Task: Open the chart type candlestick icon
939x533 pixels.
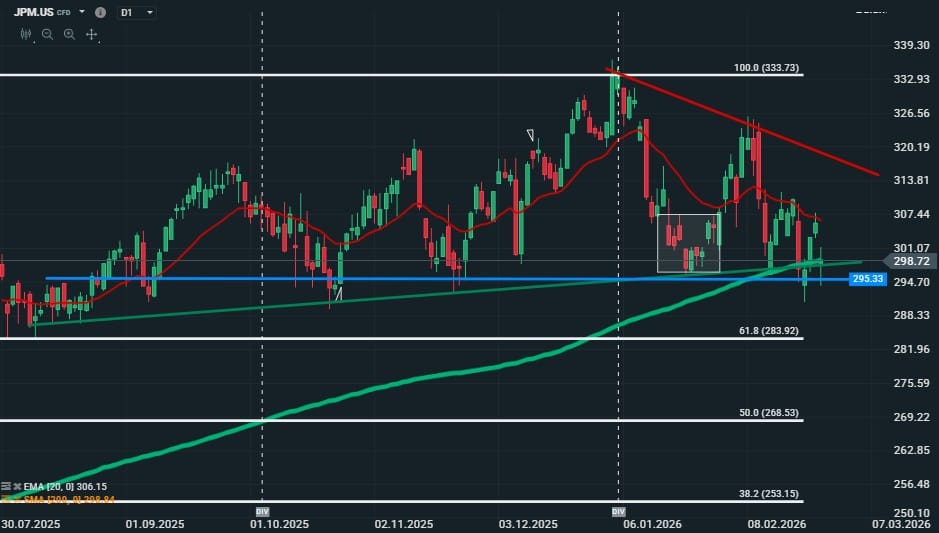Action: 26,34
